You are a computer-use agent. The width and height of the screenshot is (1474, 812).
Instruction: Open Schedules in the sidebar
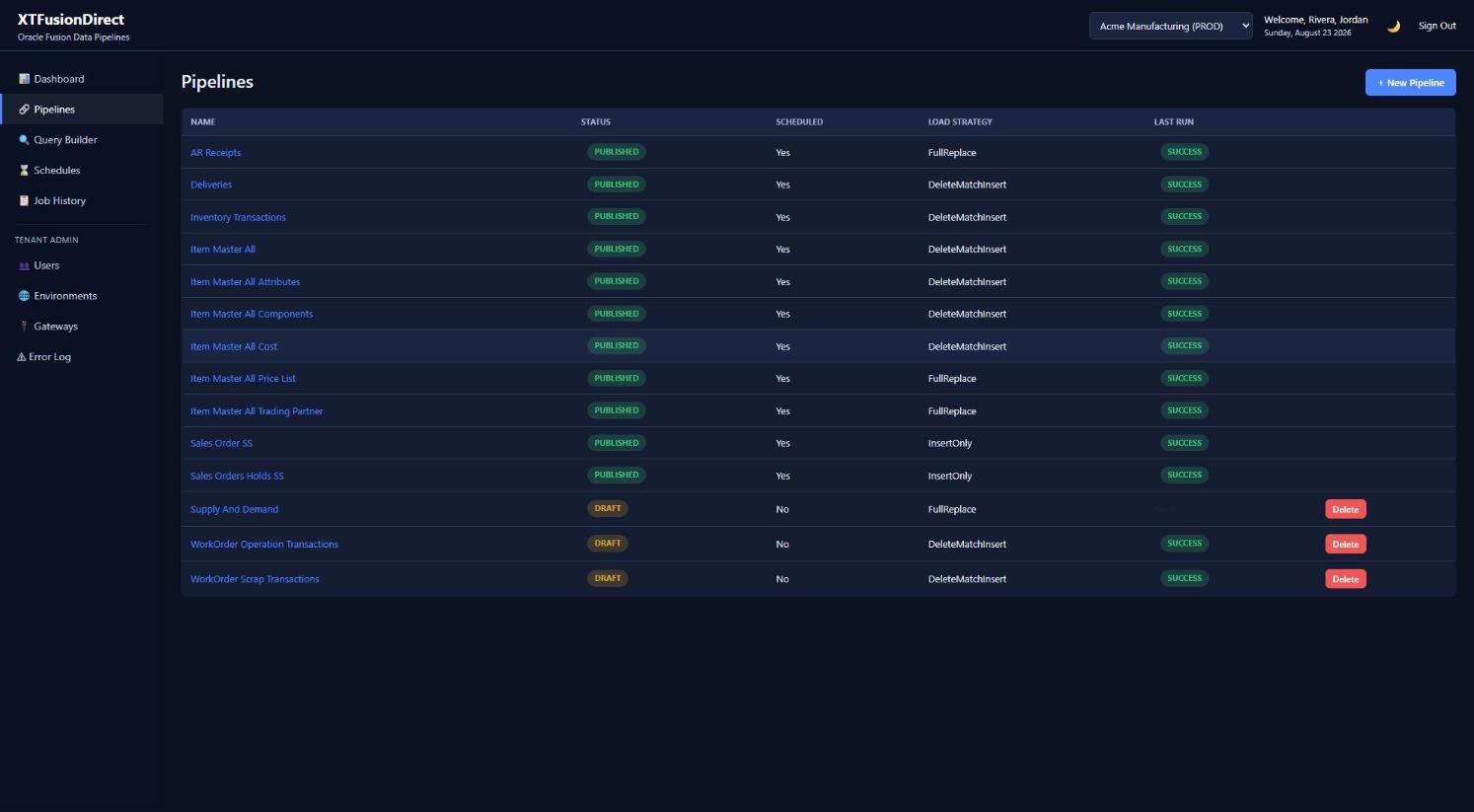click(x=82, y=171)
